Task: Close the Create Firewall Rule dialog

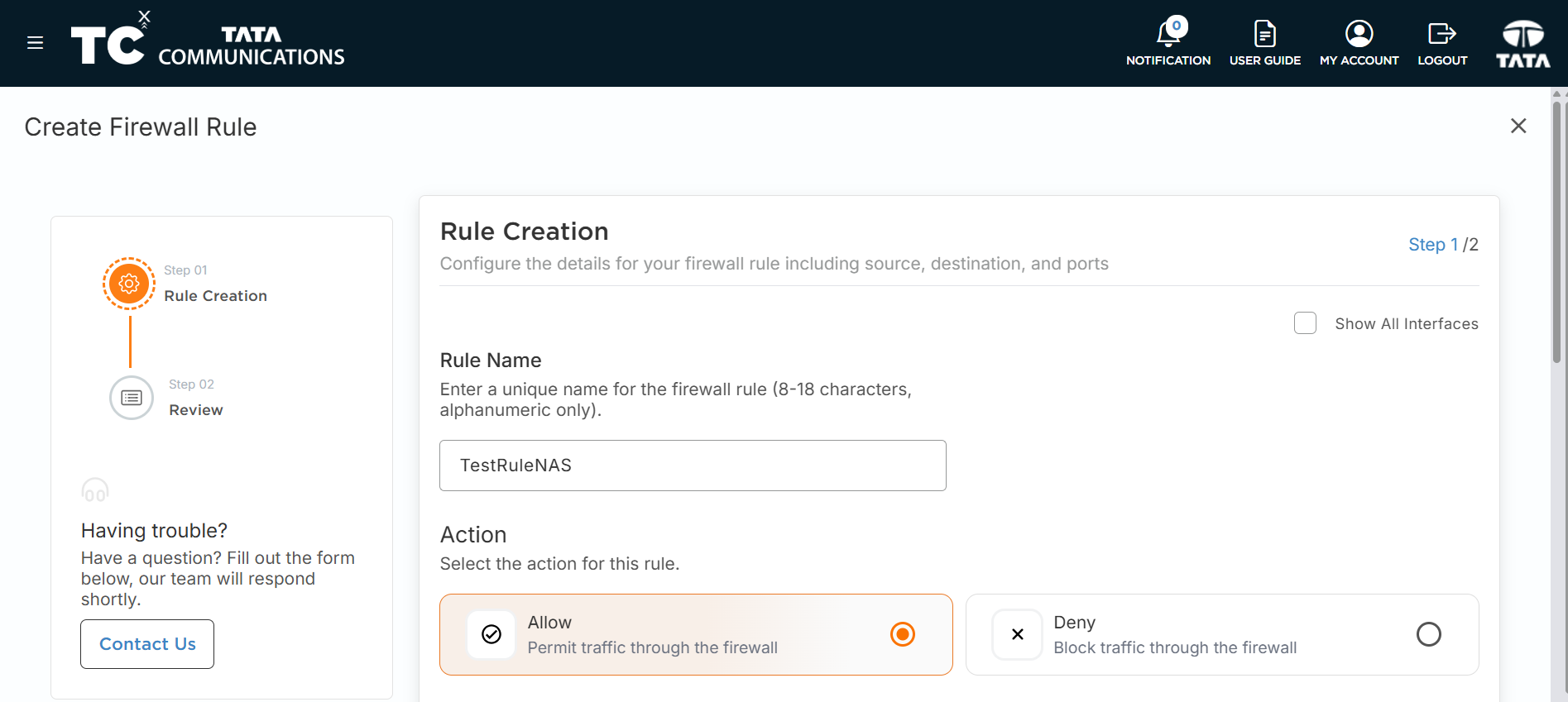Action: coord(1518,126)
